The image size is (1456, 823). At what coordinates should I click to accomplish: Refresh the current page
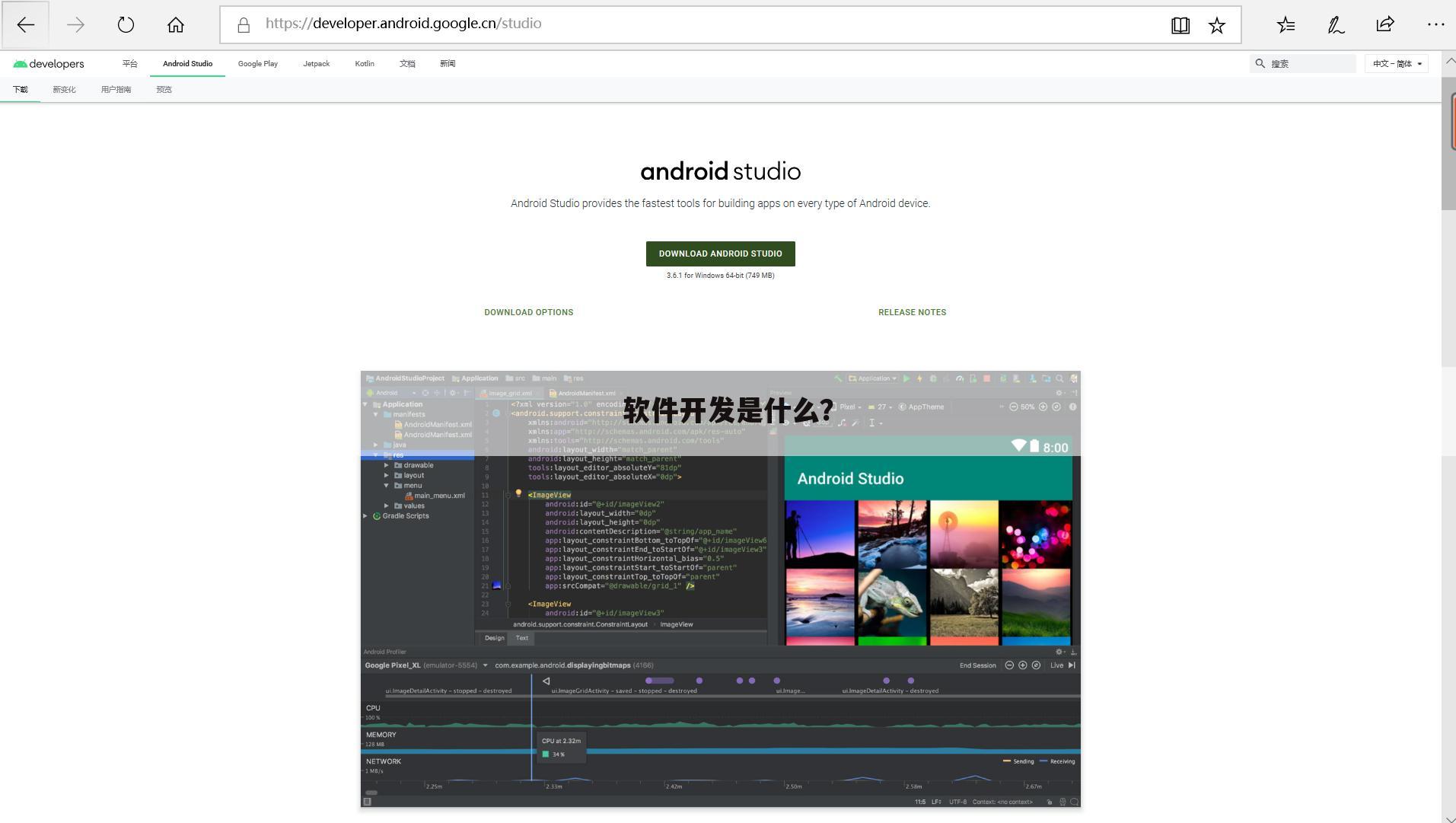coord(126,24)
